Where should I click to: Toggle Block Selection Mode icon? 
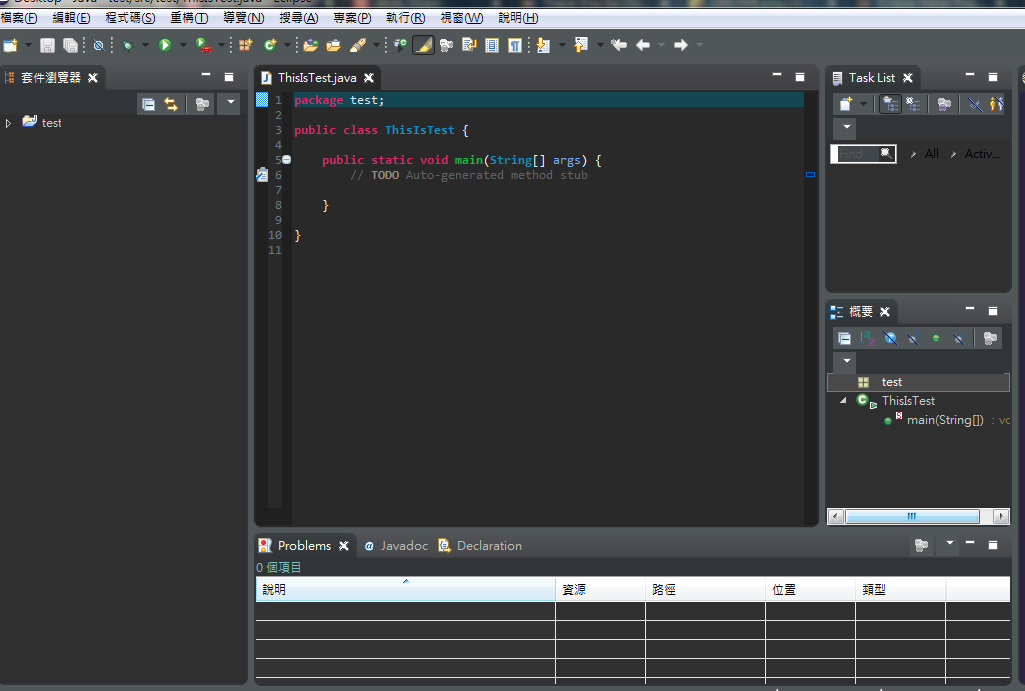click(492, 45)
